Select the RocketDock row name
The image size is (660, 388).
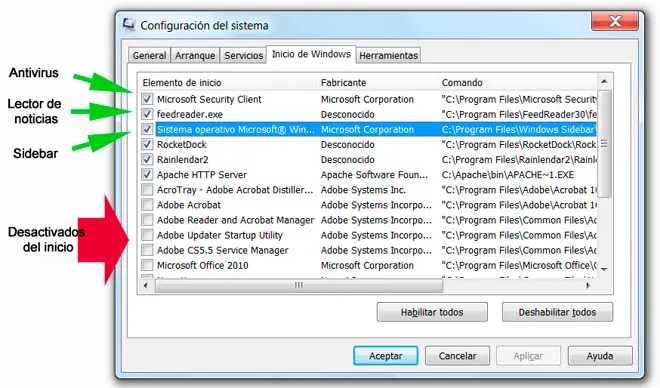coord(181,145)
